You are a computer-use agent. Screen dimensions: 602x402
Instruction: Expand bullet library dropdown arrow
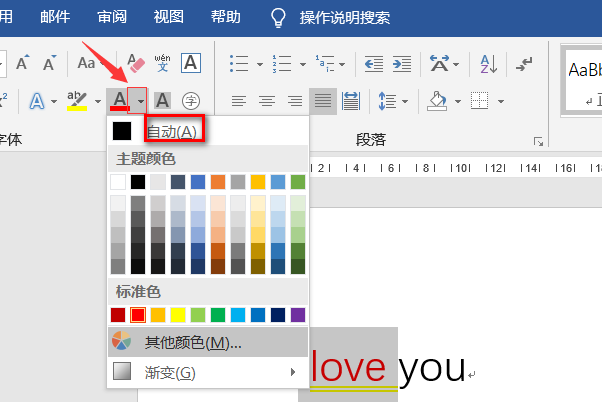260,64
